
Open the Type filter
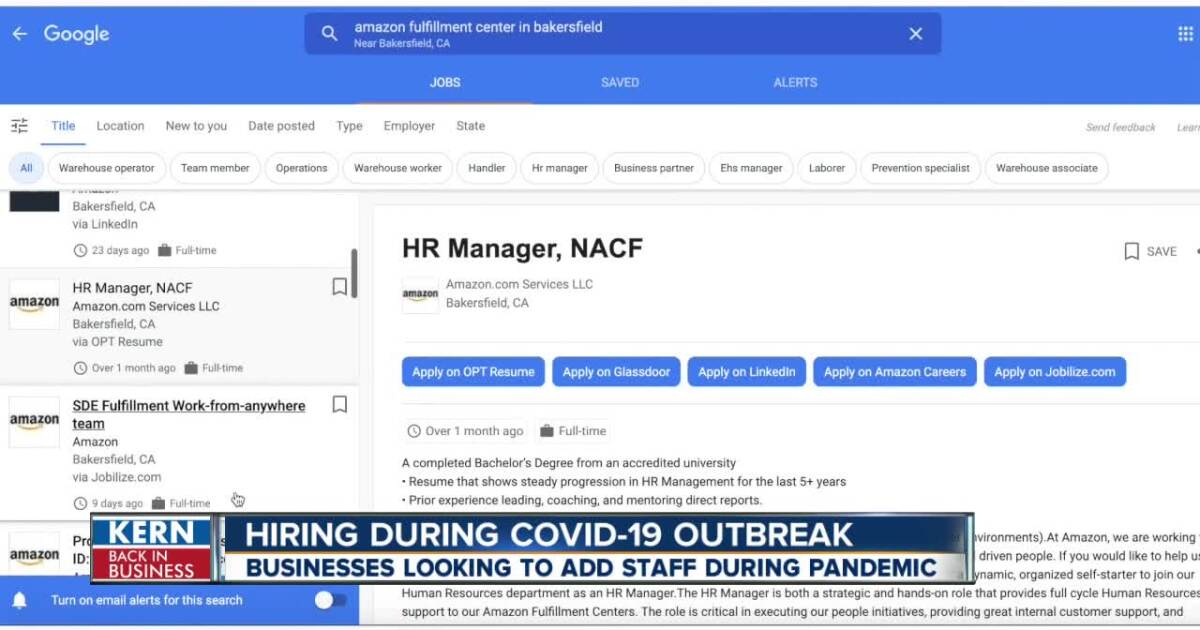(349, 126)
